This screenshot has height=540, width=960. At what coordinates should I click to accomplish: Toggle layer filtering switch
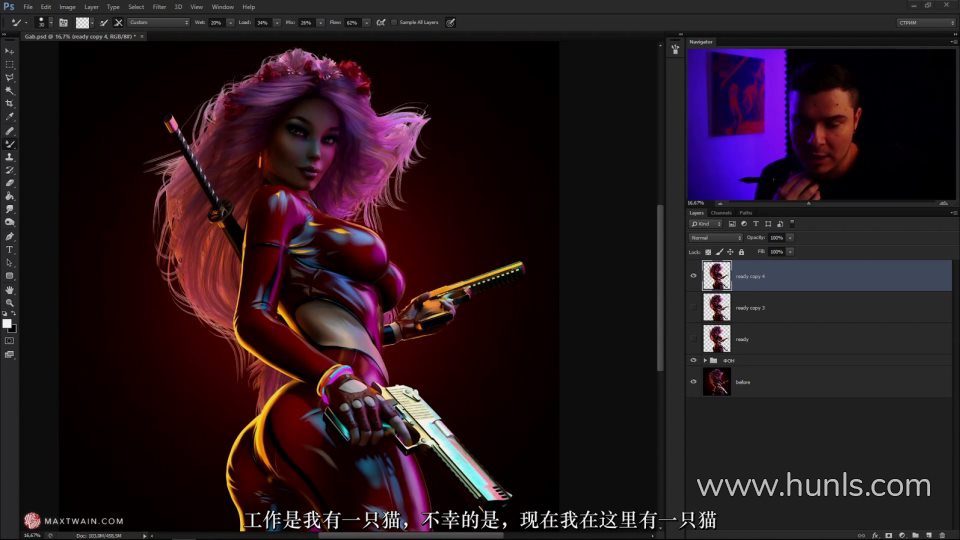click(x=792, y=223)
